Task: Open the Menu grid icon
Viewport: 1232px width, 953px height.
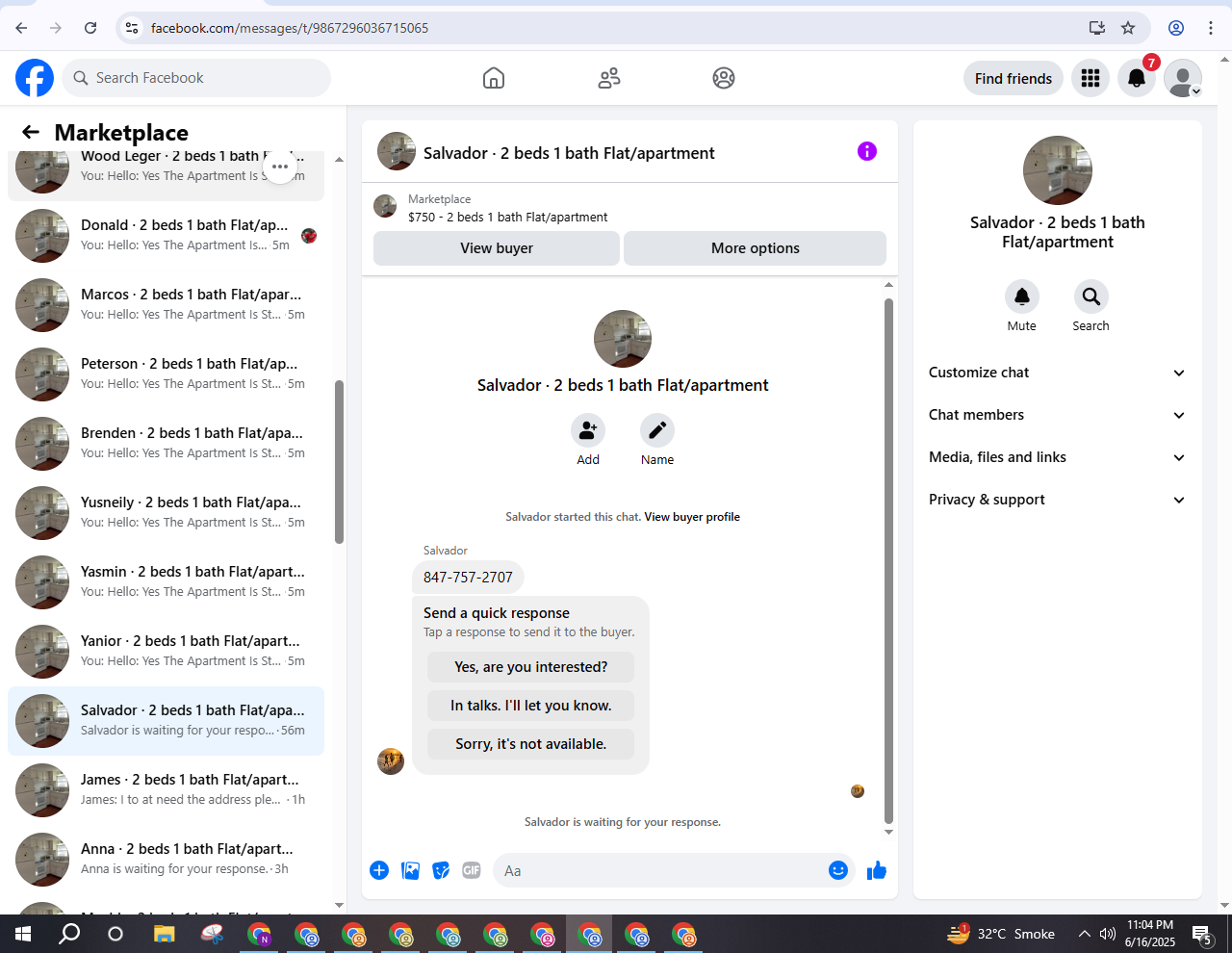Action: tap(1091, 78)
